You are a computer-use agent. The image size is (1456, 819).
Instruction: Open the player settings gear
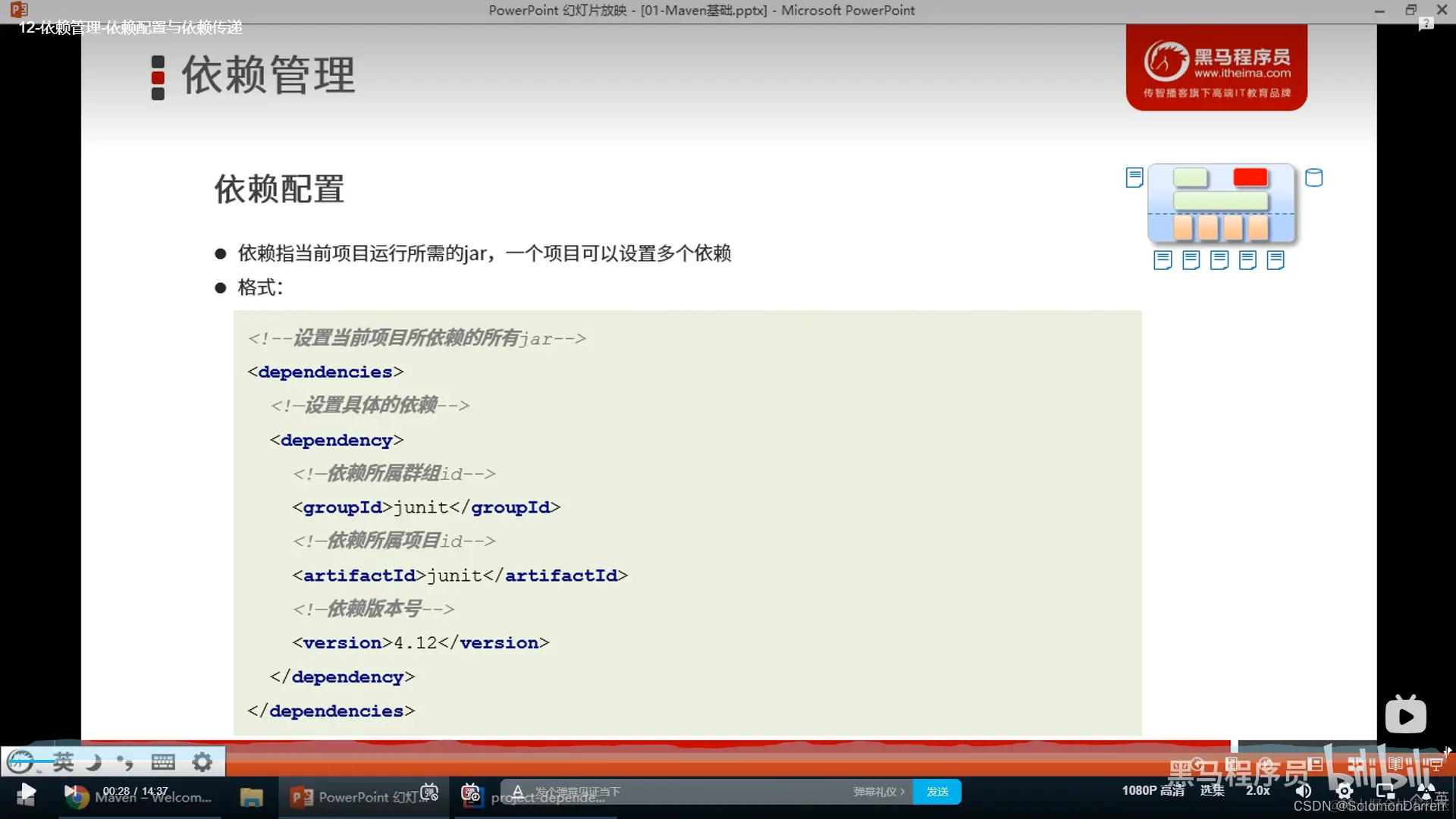[1345, 791]
